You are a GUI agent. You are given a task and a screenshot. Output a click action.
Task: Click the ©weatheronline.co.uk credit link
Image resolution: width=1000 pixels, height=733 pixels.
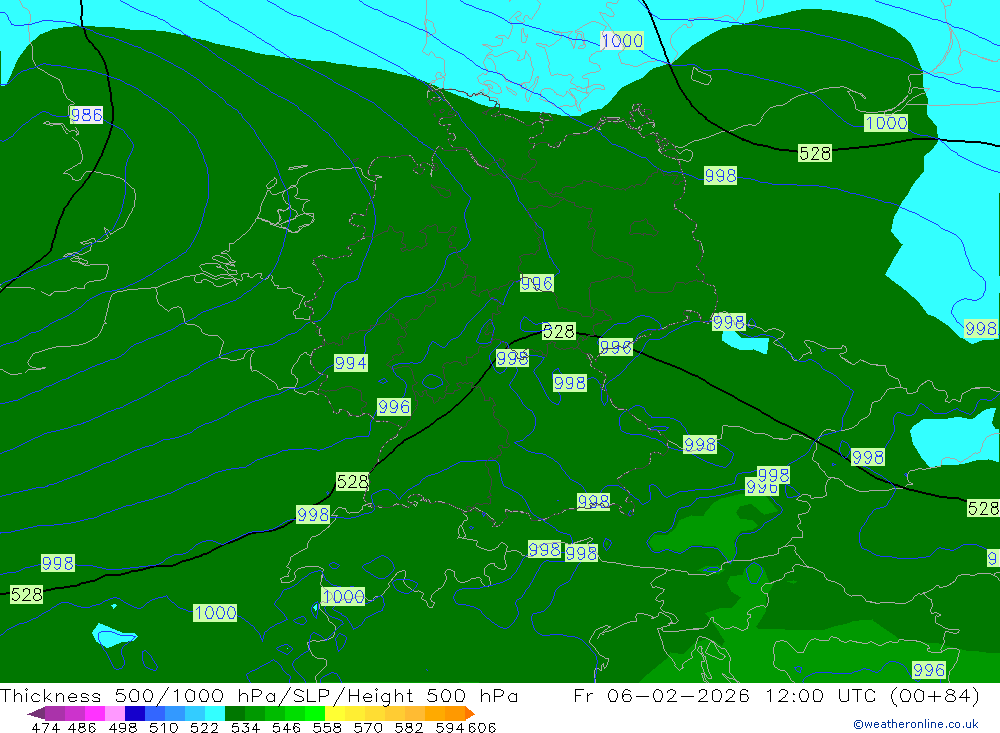pos(915,724)
